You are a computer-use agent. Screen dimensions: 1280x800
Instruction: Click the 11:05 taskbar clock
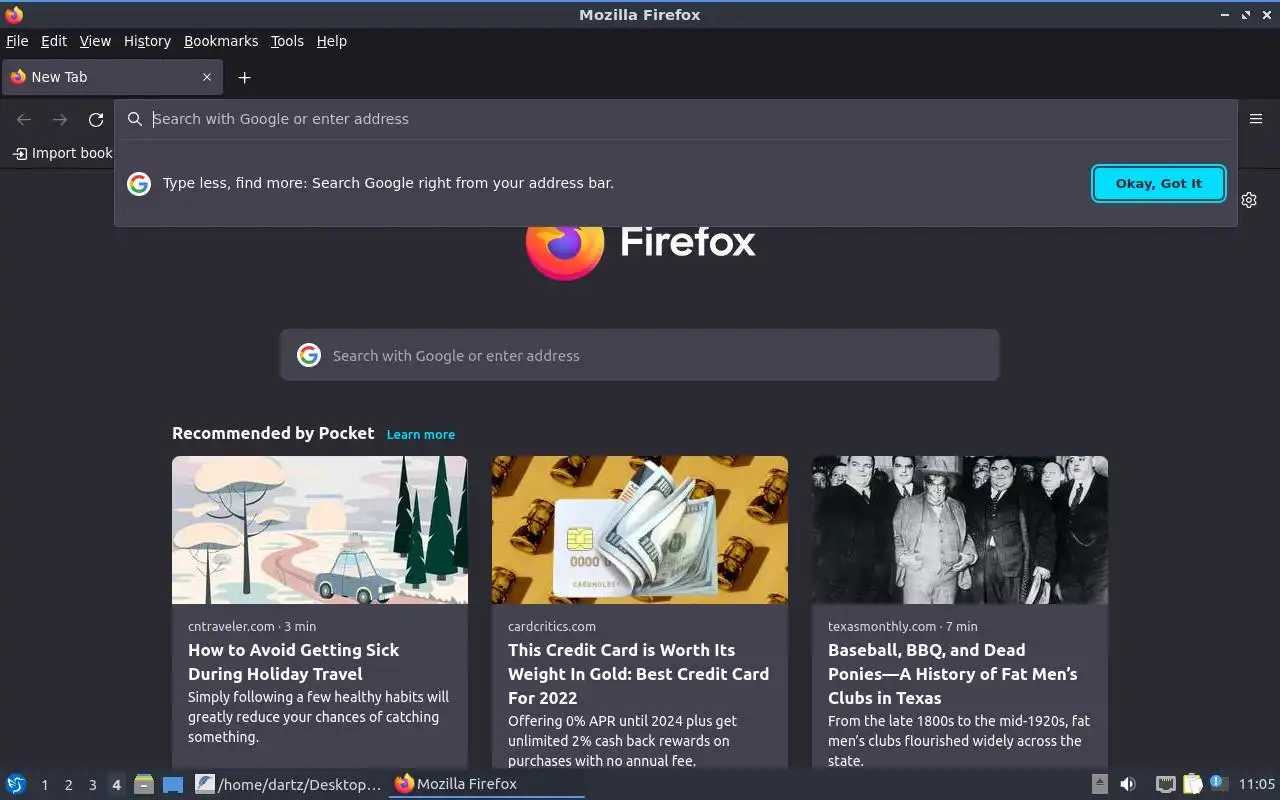click(x=1257, y=784)
